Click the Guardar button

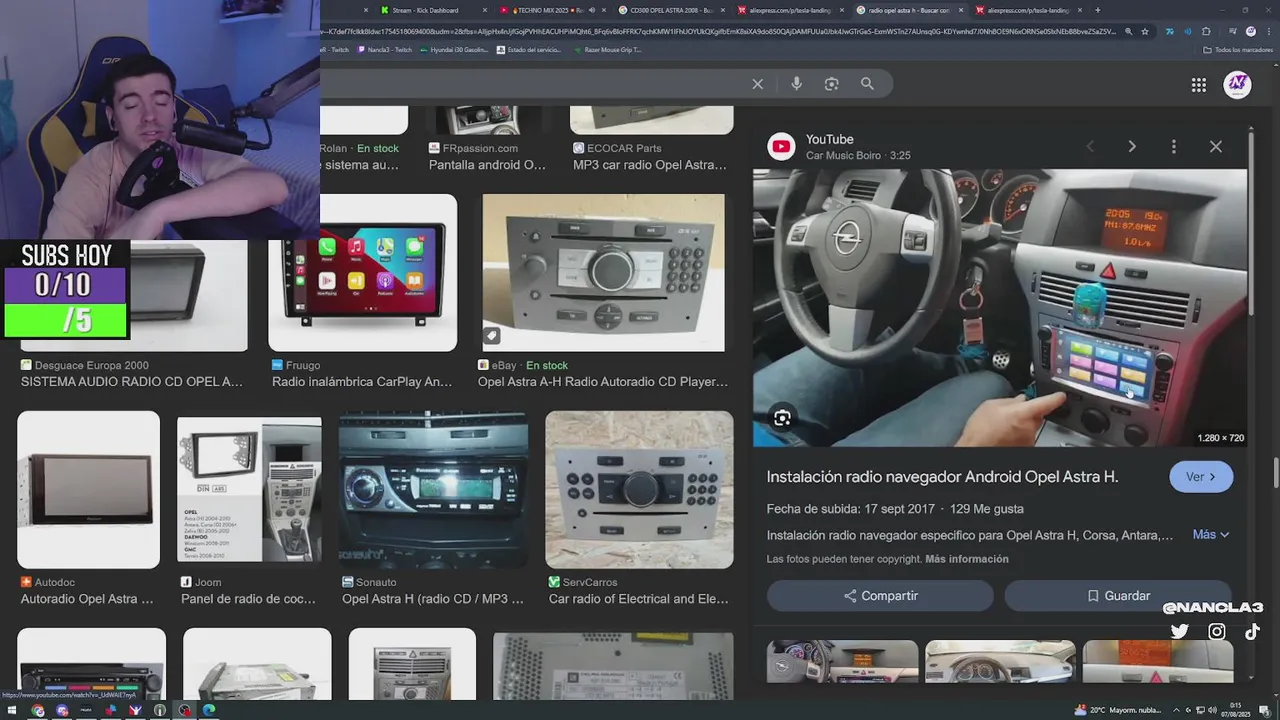pos(1118,596)
